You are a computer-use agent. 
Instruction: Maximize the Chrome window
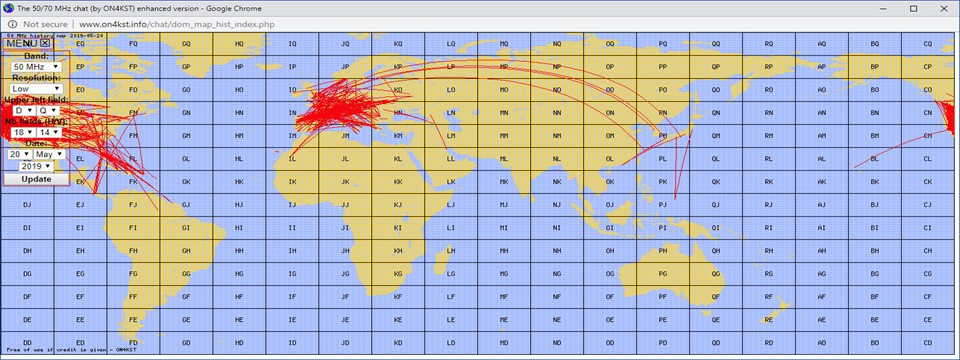click(x=913, y=8)
